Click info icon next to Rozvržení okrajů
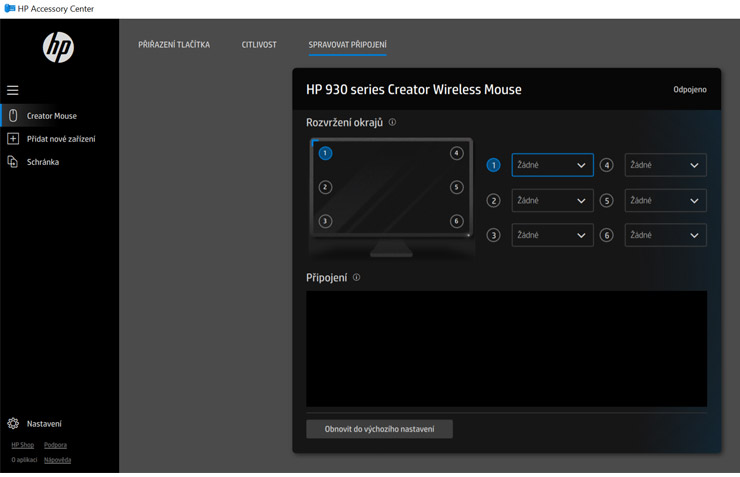740x477 pixels. point(392,122)
